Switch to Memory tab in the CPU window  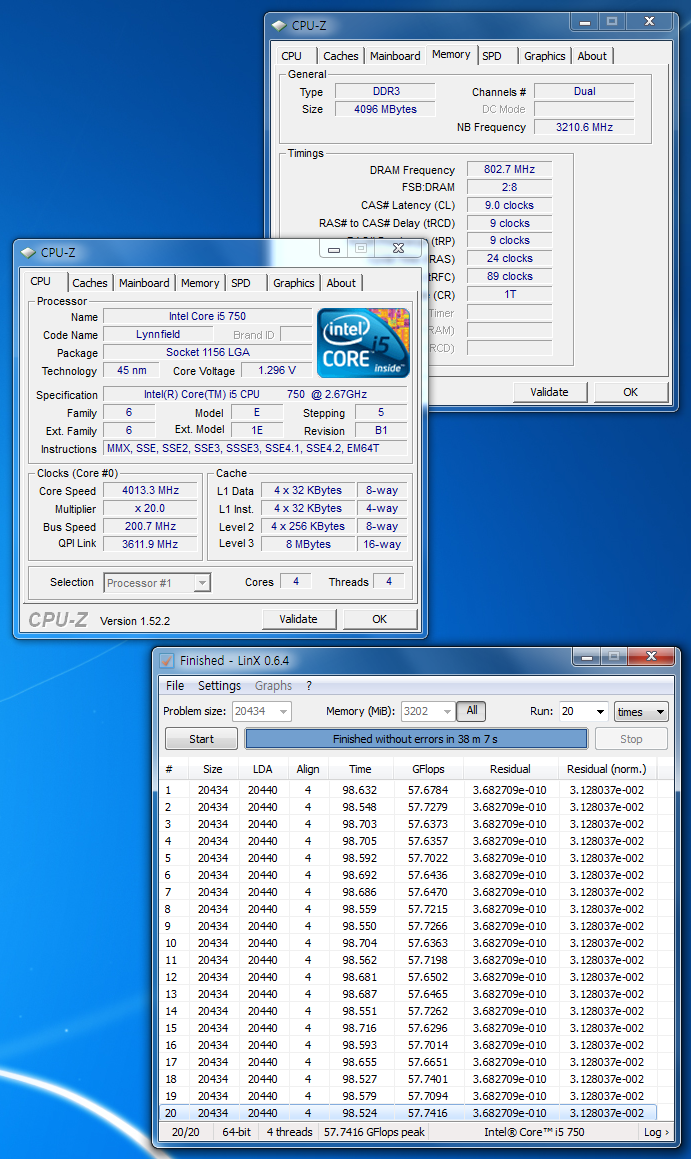click(x=200, y=283)
